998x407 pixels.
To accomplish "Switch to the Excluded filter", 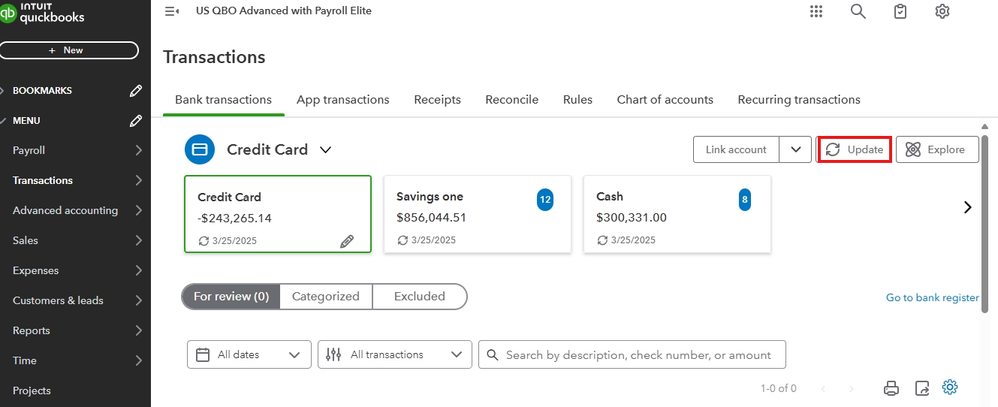I will (x=419, y=296).
